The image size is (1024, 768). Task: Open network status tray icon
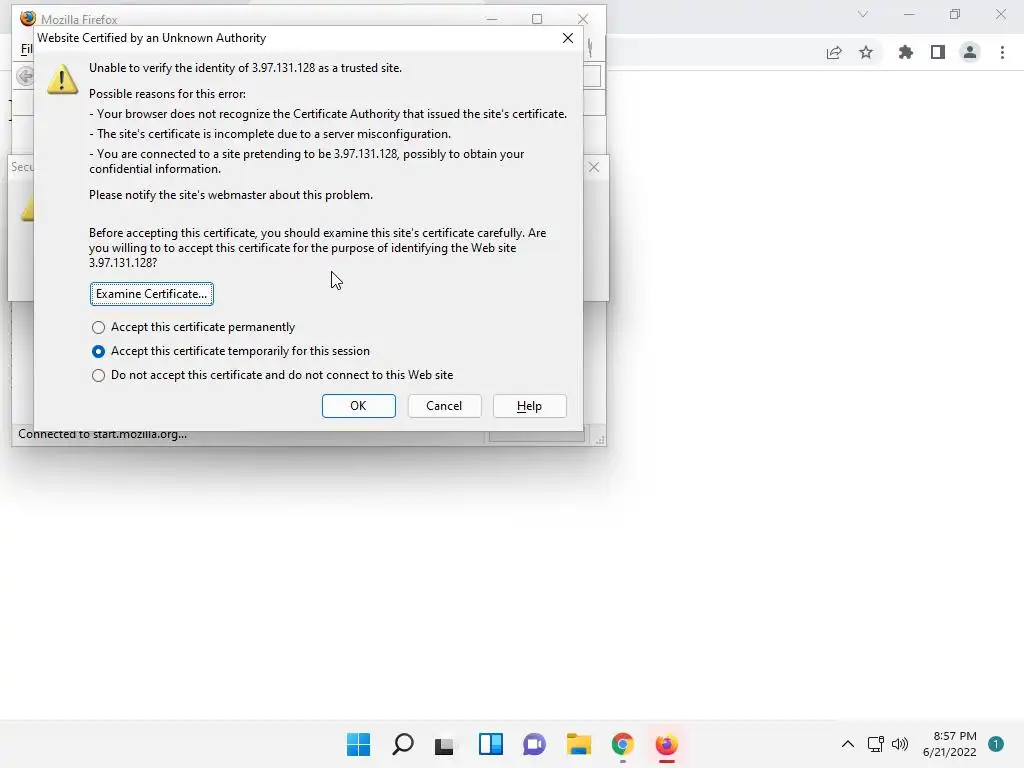(x=876, y=744)
